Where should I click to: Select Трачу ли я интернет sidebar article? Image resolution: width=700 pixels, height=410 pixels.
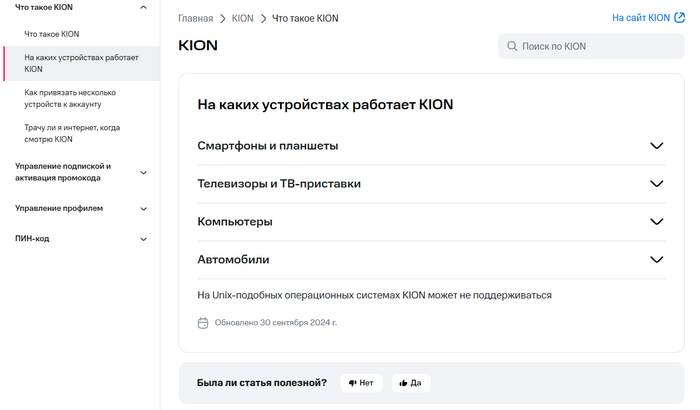pyautogui.click(x=72, y=134)
